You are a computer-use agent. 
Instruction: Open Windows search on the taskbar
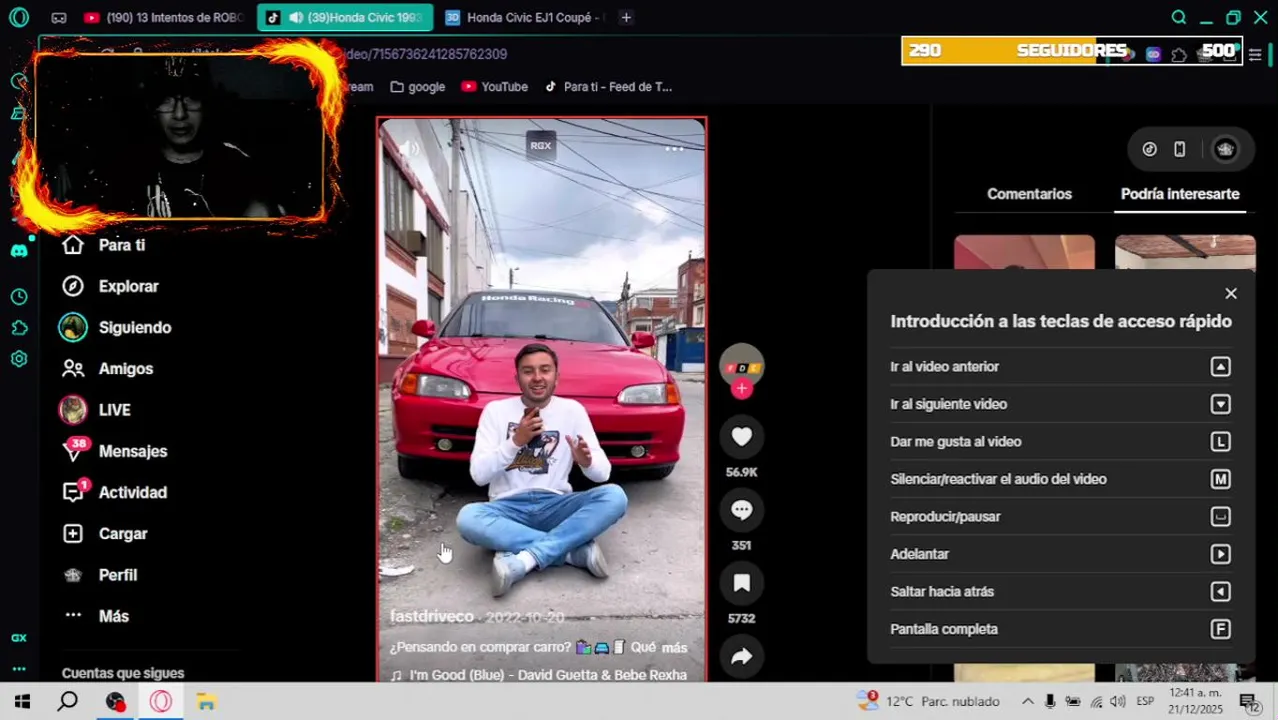(x=67, y=702)
